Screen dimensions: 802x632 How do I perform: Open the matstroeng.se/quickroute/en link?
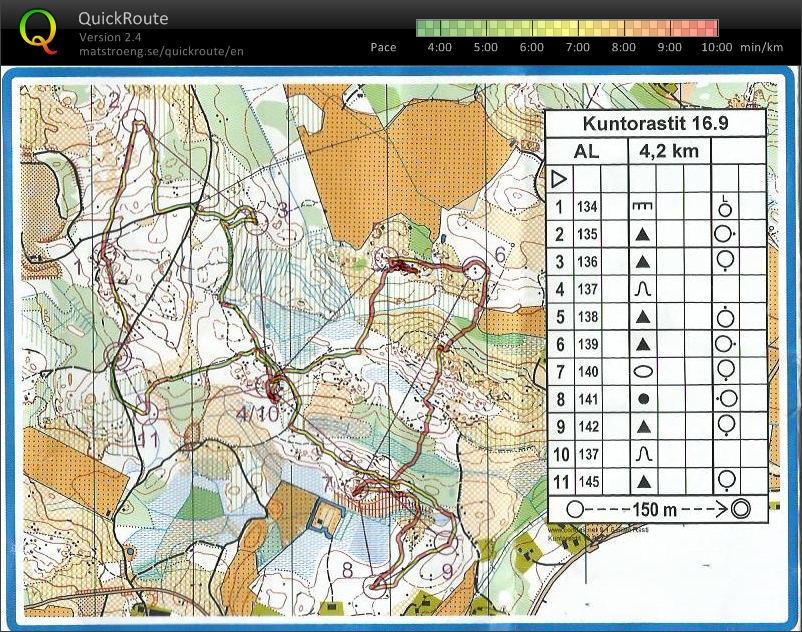tap(160, 51)
